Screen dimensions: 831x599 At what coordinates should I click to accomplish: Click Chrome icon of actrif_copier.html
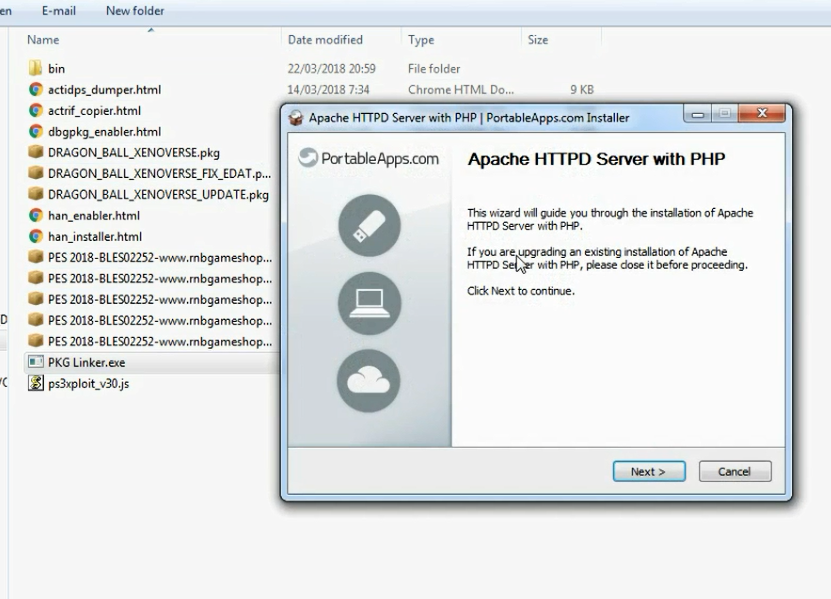[x=36, y=110]
